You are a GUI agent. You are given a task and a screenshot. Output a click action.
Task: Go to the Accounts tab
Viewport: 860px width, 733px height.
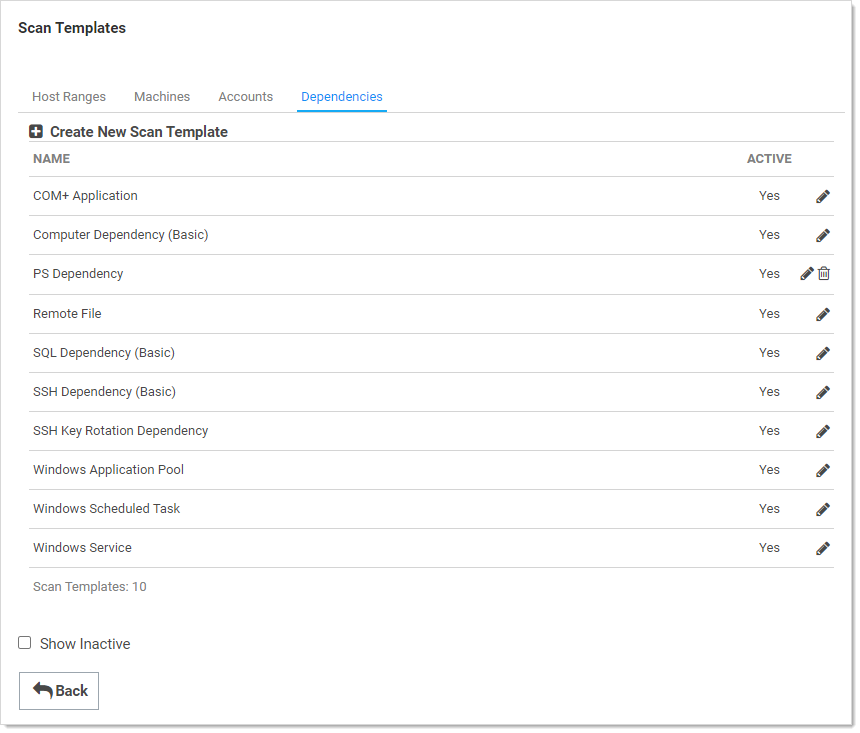245,97
